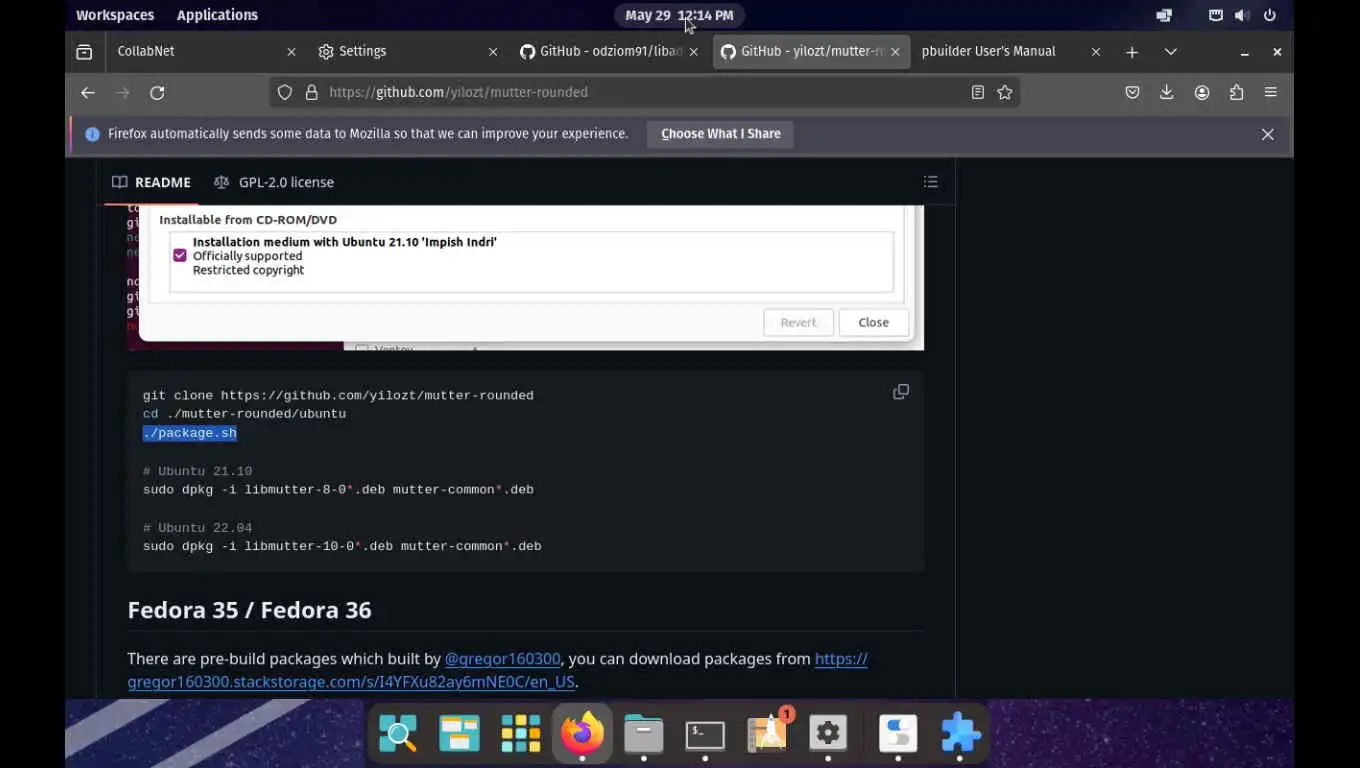Select the README tab
Screen dimensions: 1360x768
151,182
